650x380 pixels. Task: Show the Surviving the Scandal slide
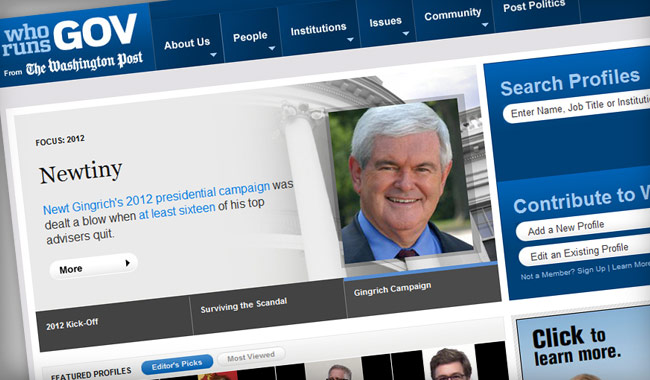268,307
